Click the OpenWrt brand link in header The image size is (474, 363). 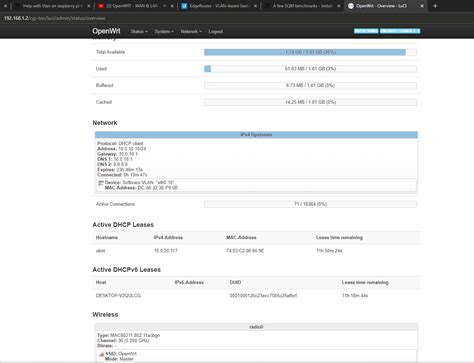click(x=106, y=31)
